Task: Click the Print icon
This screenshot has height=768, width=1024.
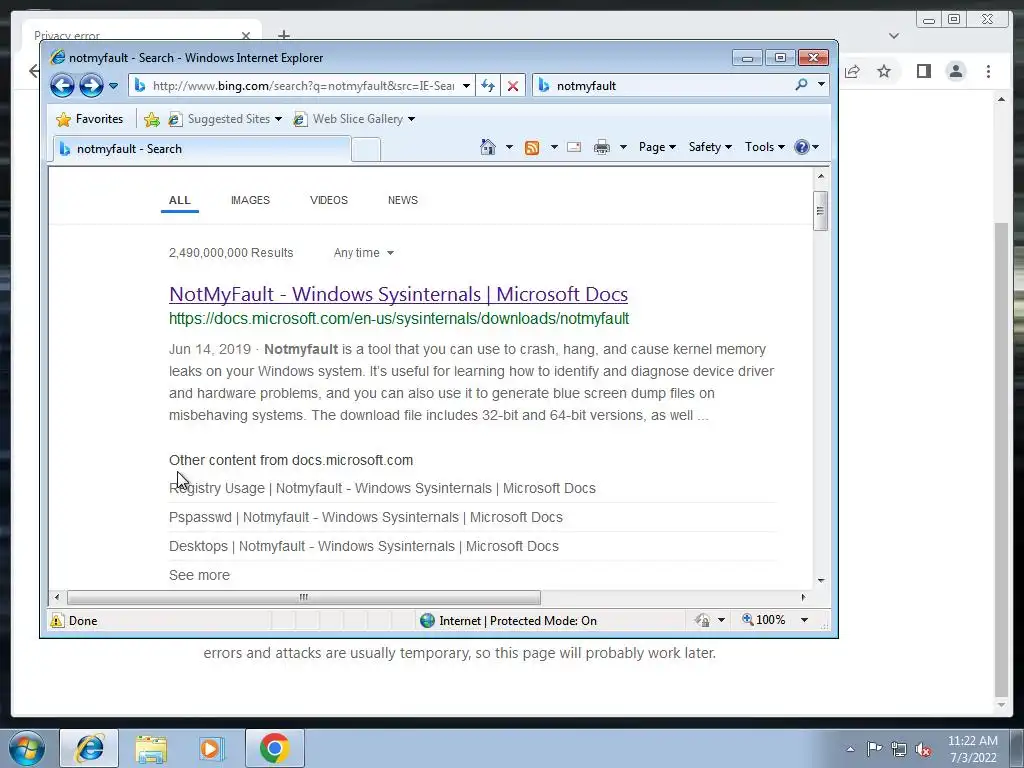Action: (601, 148)
